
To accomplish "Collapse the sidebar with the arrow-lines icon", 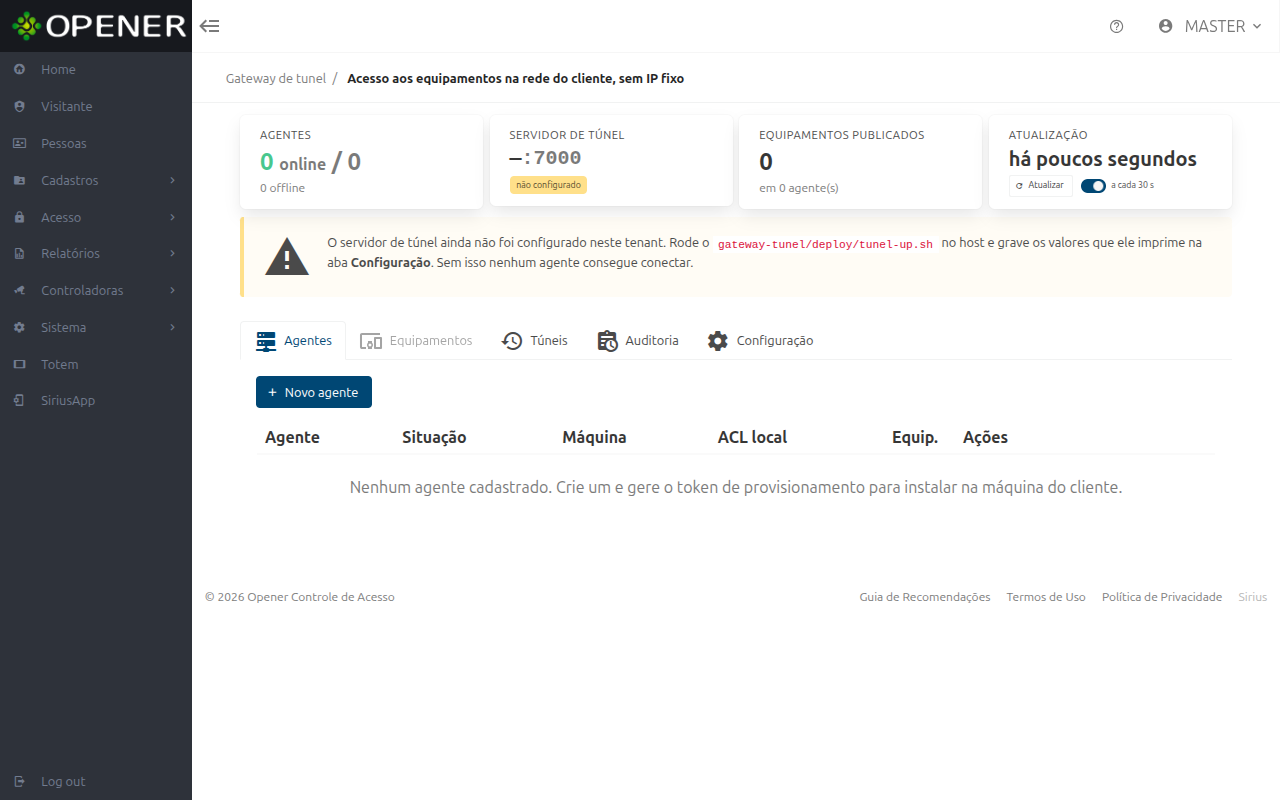I will [x=209, y=26].
